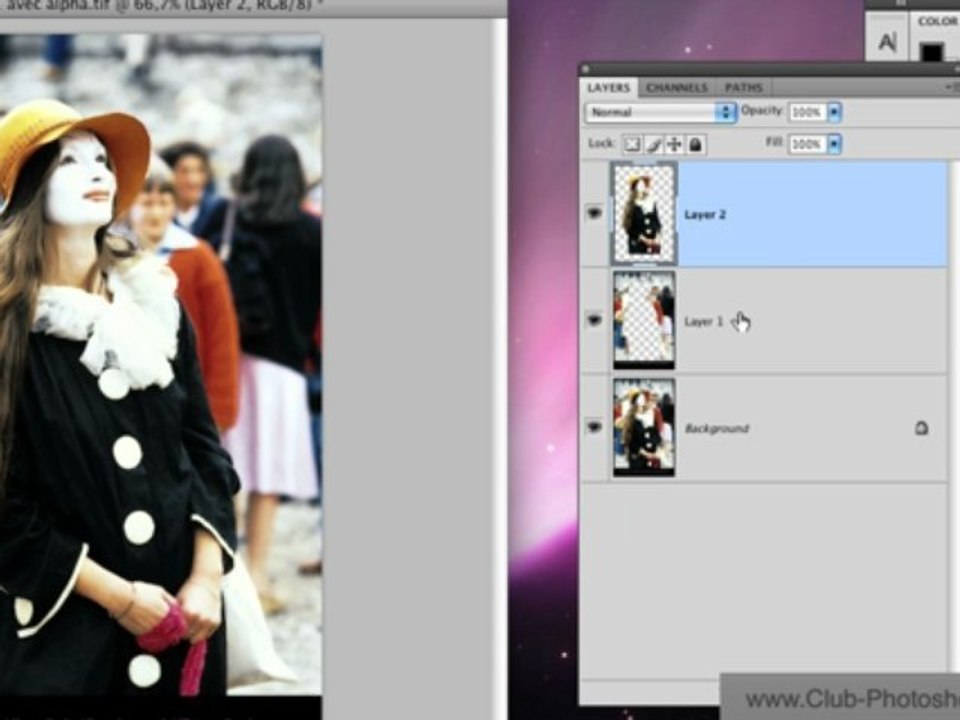Screen dimensions: 960x720
Task: Toggle lock all padlock icon
Action: (695, 144)
